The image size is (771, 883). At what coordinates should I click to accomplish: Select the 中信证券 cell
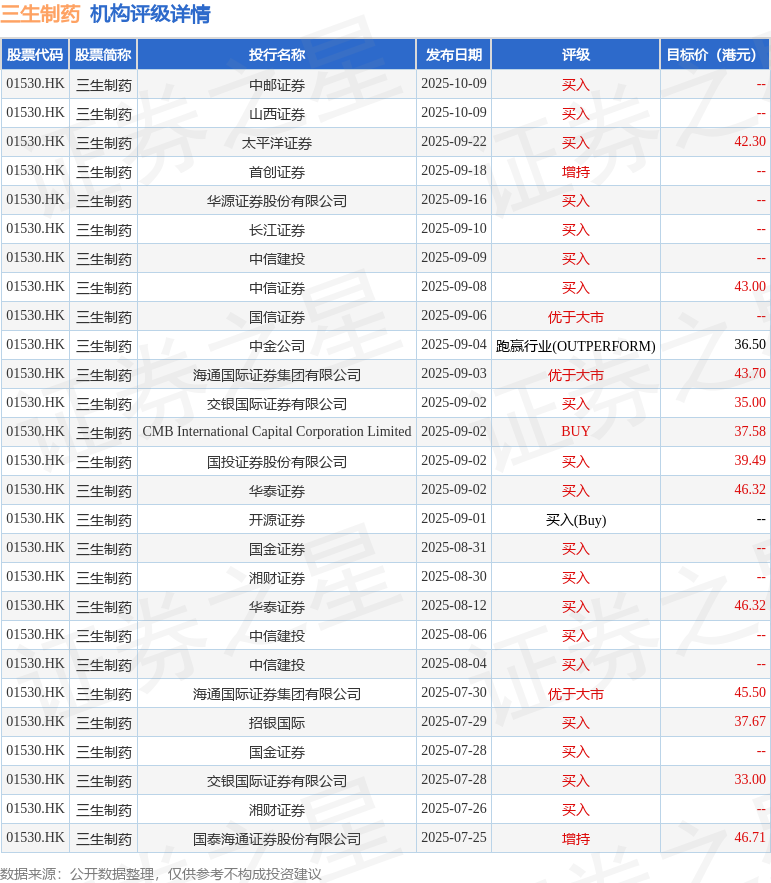[277, 288]
